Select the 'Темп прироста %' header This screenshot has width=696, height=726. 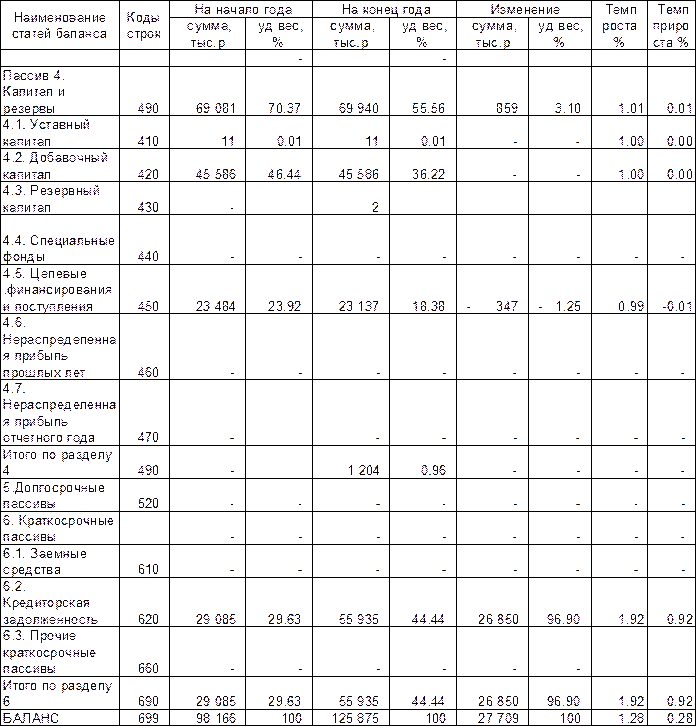pos(671,25)
